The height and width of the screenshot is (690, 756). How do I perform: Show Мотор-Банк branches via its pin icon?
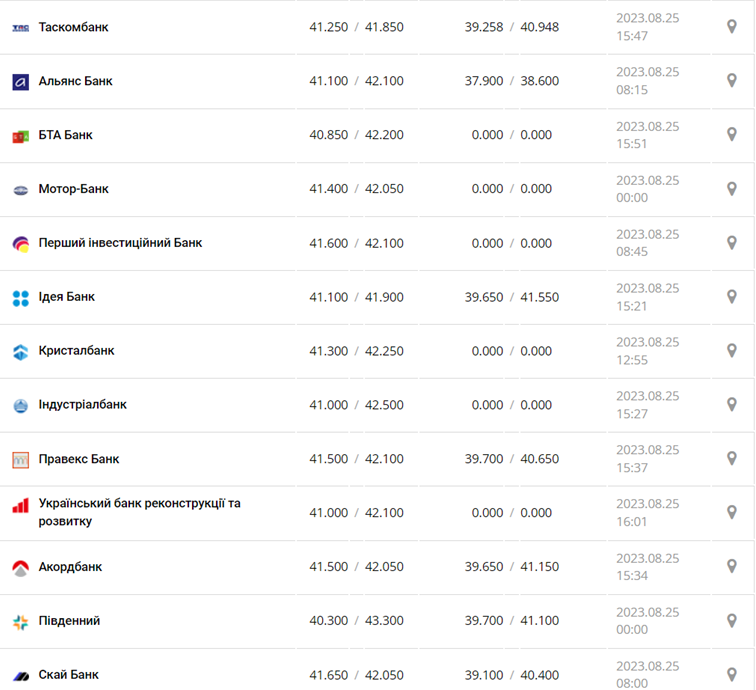pyautogui.click(x=731, y=189)
